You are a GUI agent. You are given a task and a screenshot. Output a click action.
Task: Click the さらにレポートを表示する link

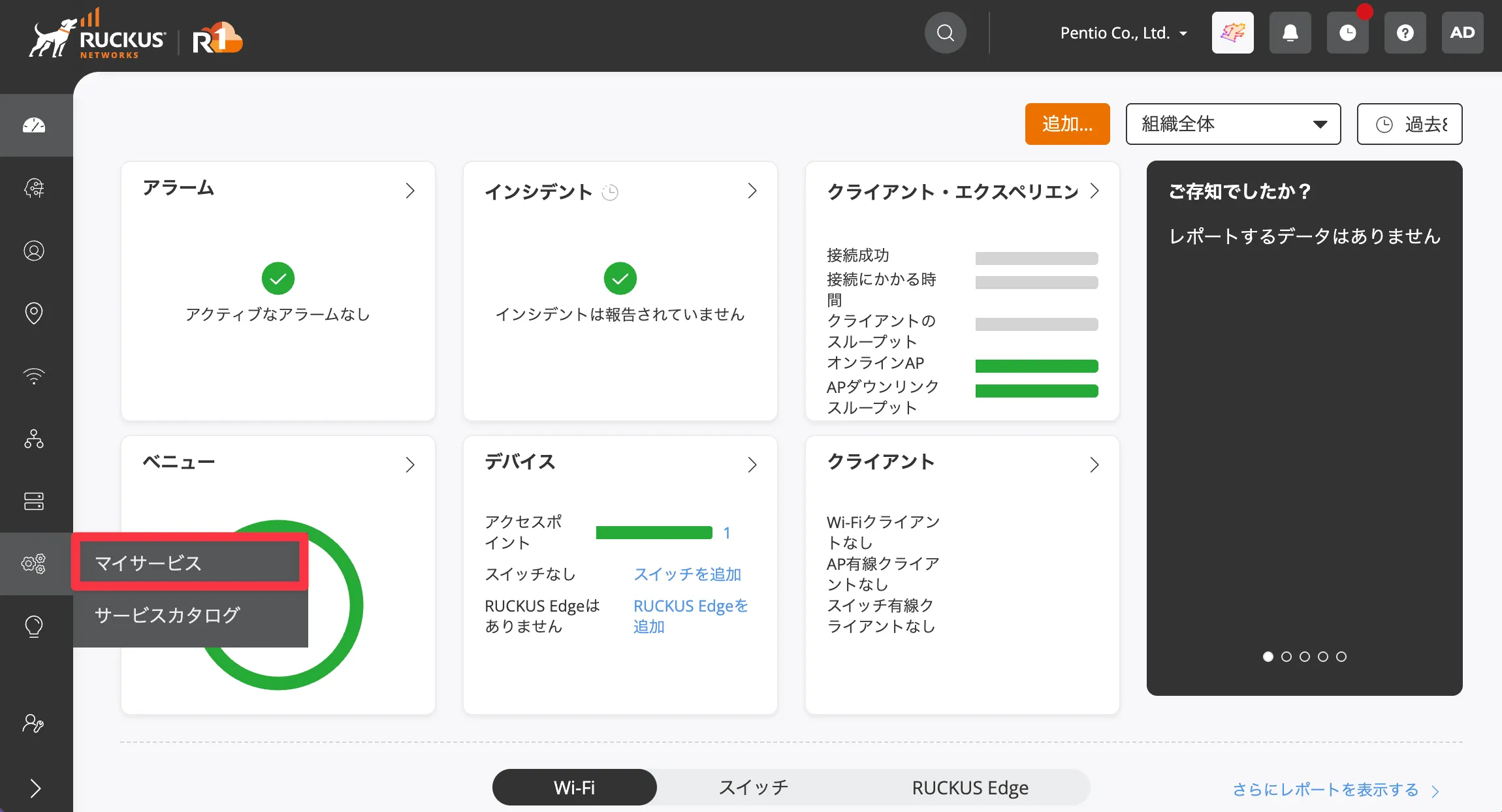point(1336,790)
